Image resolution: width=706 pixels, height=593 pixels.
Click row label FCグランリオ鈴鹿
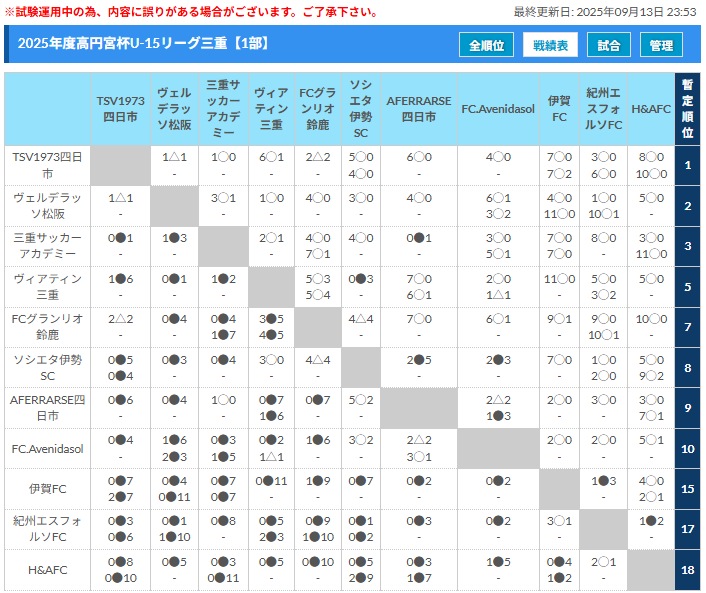coord(47,327)
